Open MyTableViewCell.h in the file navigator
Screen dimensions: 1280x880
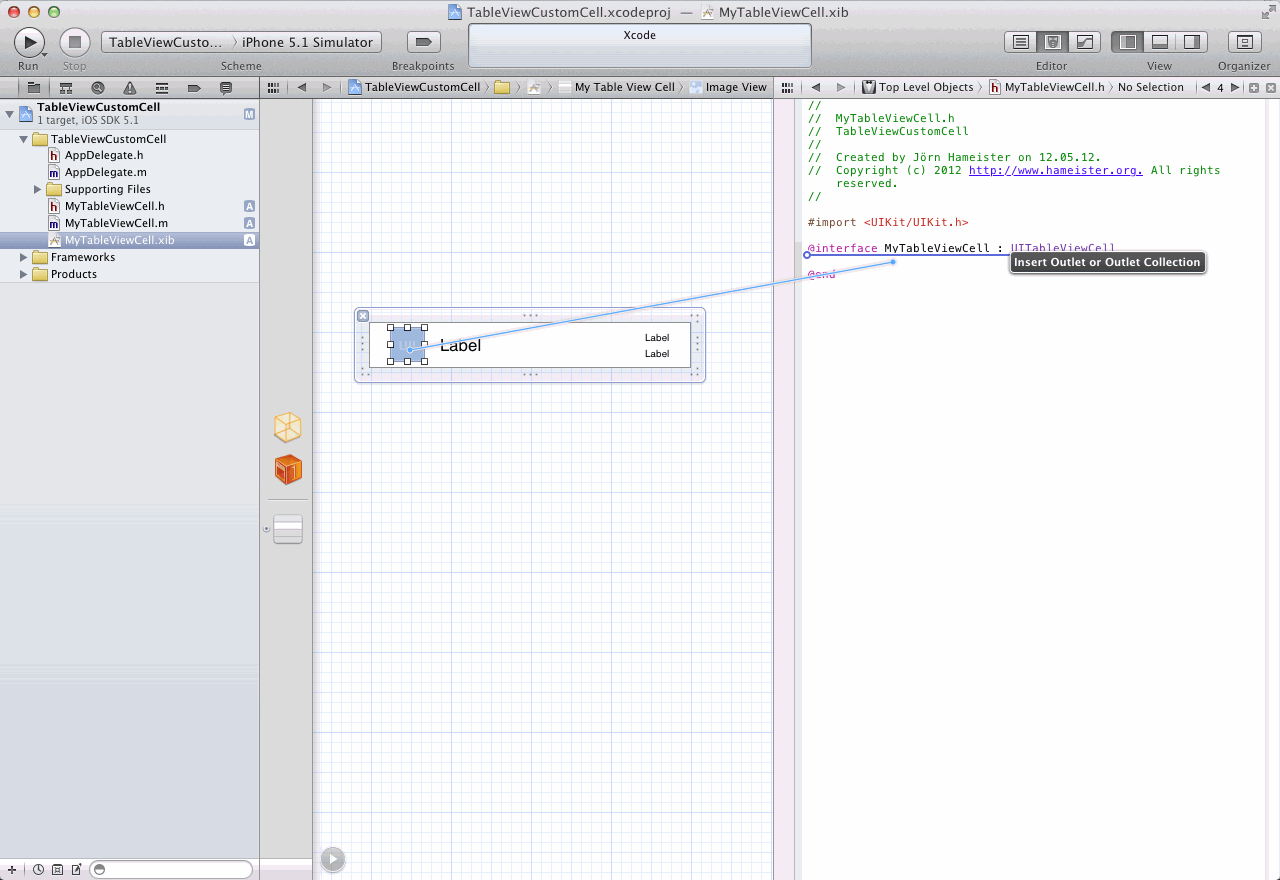click(114, 206)
